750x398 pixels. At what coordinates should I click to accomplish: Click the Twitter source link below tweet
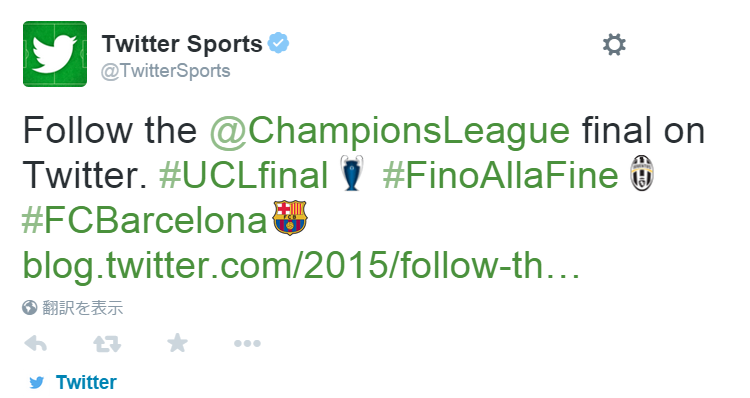click(86, 382)
